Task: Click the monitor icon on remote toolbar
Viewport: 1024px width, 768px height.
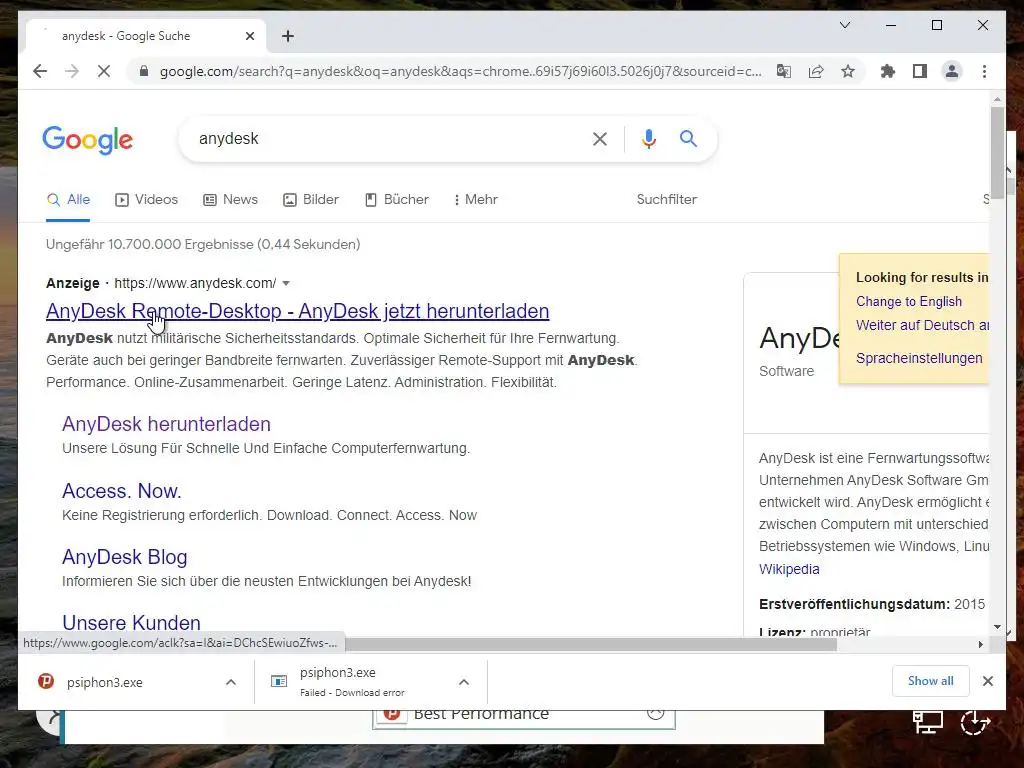Action: [x=927, y=722]
